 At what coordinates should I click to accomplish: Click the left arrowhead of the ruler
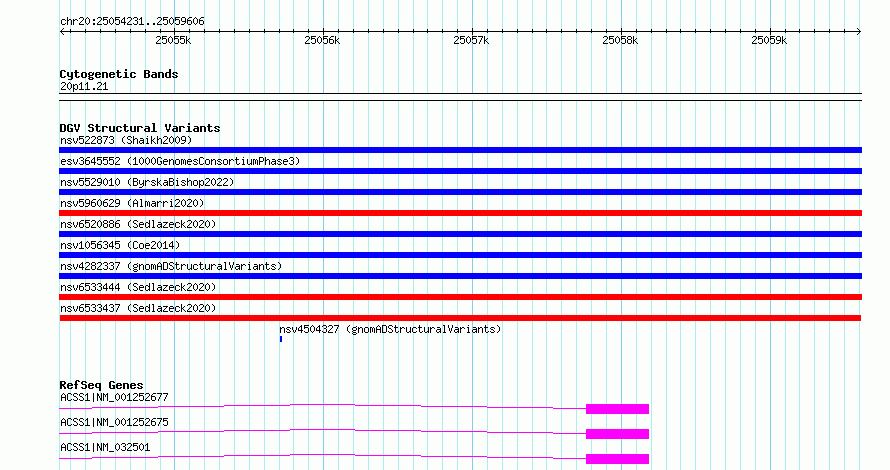tap(62, 32)
